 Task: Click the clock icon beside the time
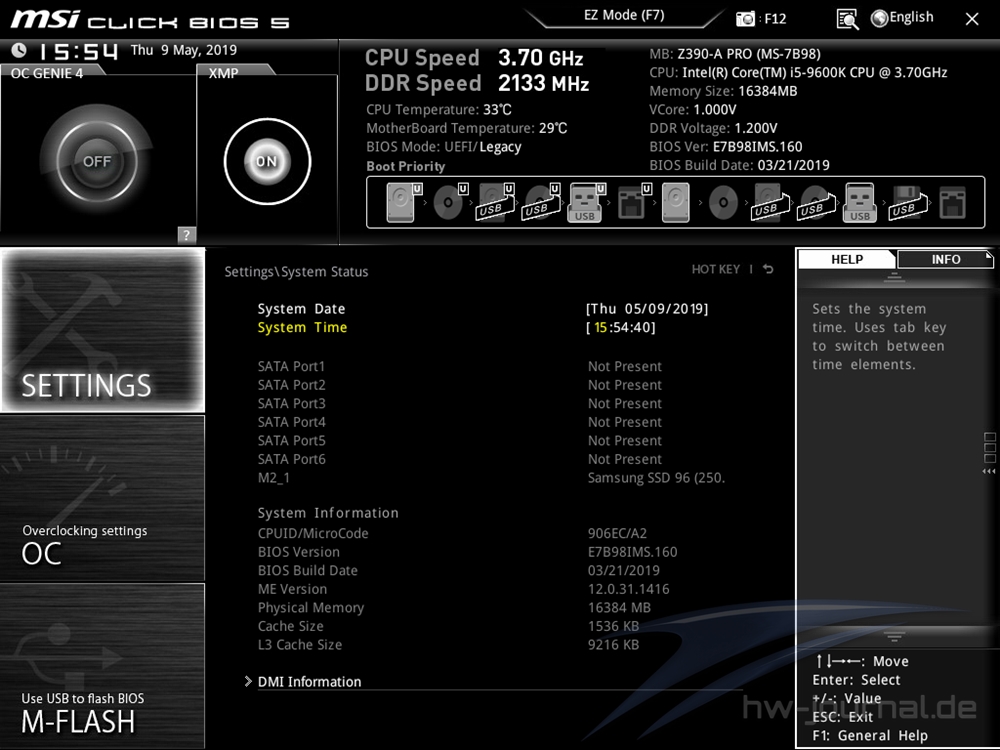[x=19, y=50]
